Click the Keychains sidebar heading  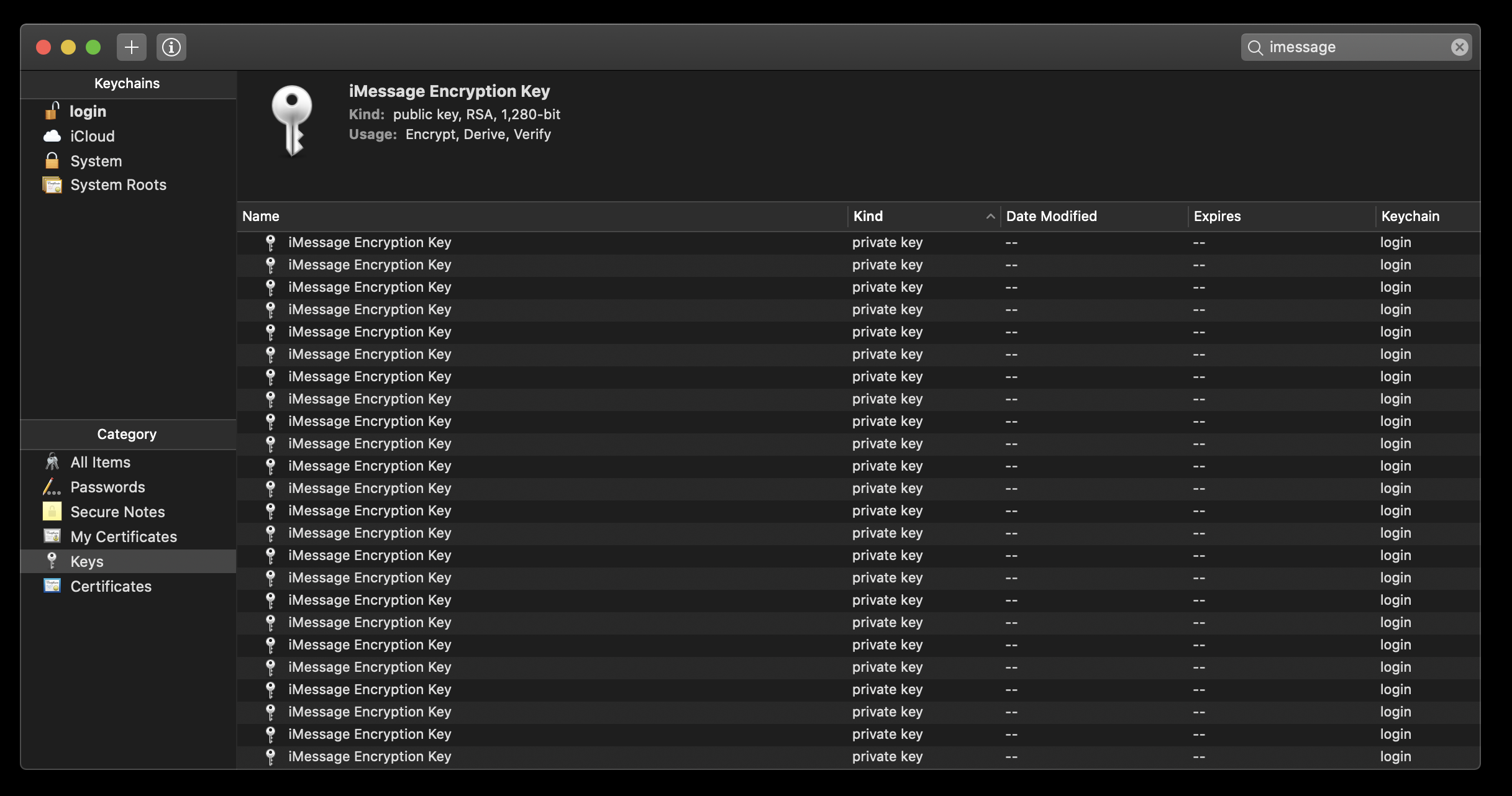(127, 83)
